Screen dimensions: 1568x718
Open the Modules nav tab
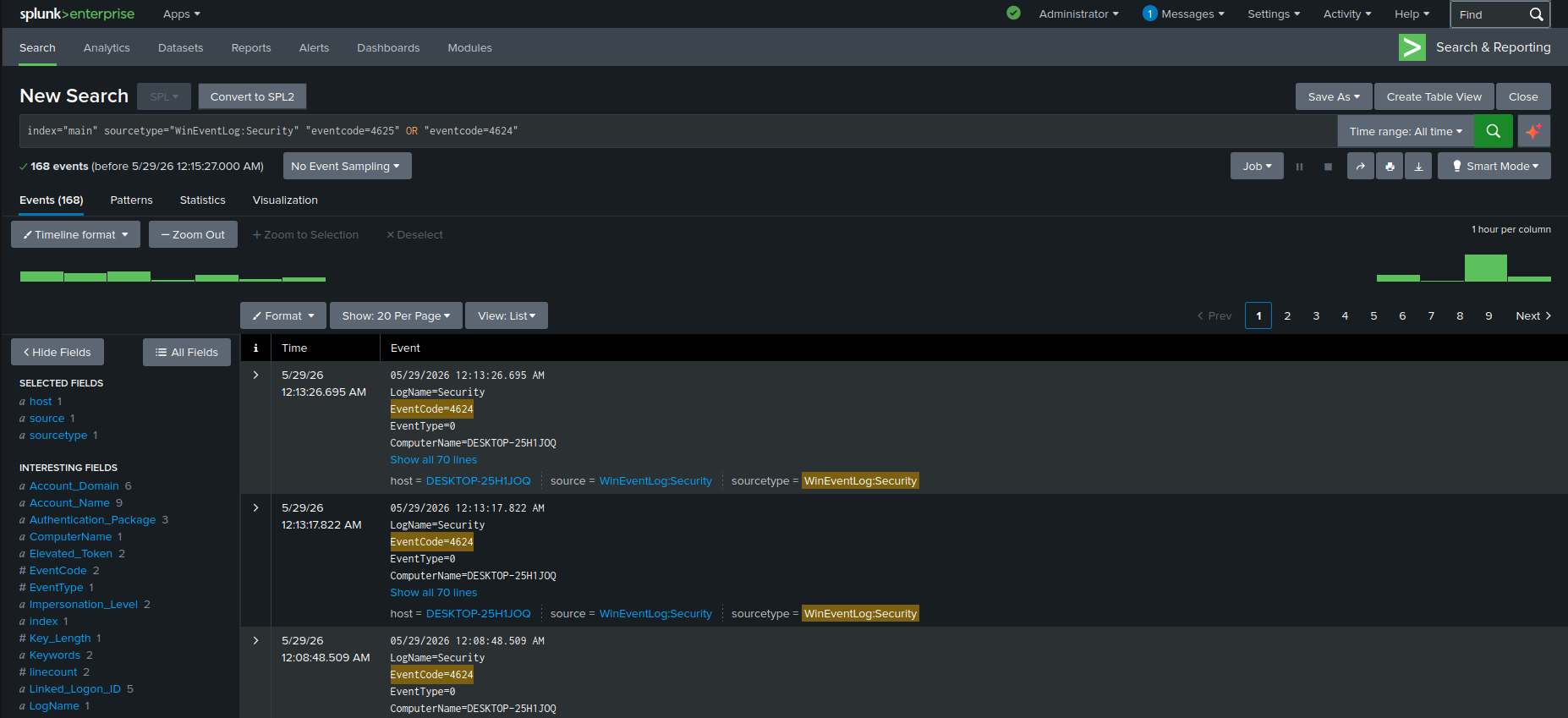coord(469,48)
